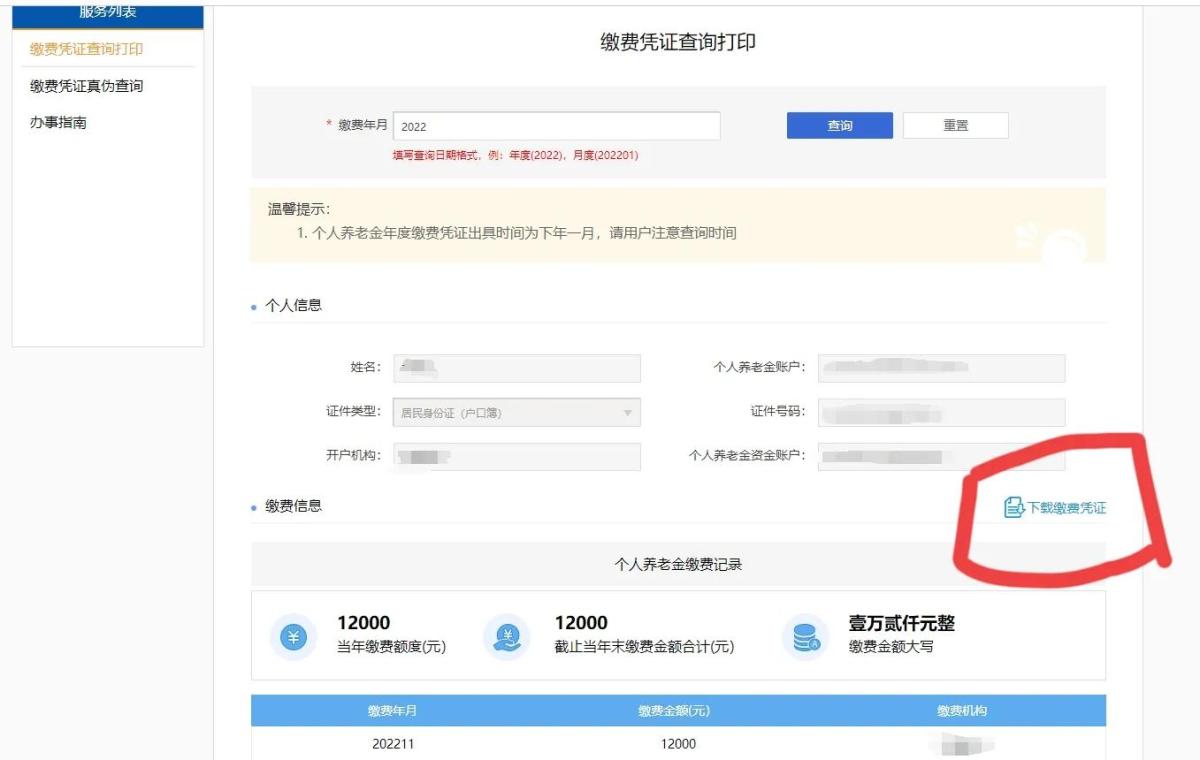1200x760 pixels.
Task: Focus the 缴费年月 input containing 2022
Action: (x=556, y=126)
